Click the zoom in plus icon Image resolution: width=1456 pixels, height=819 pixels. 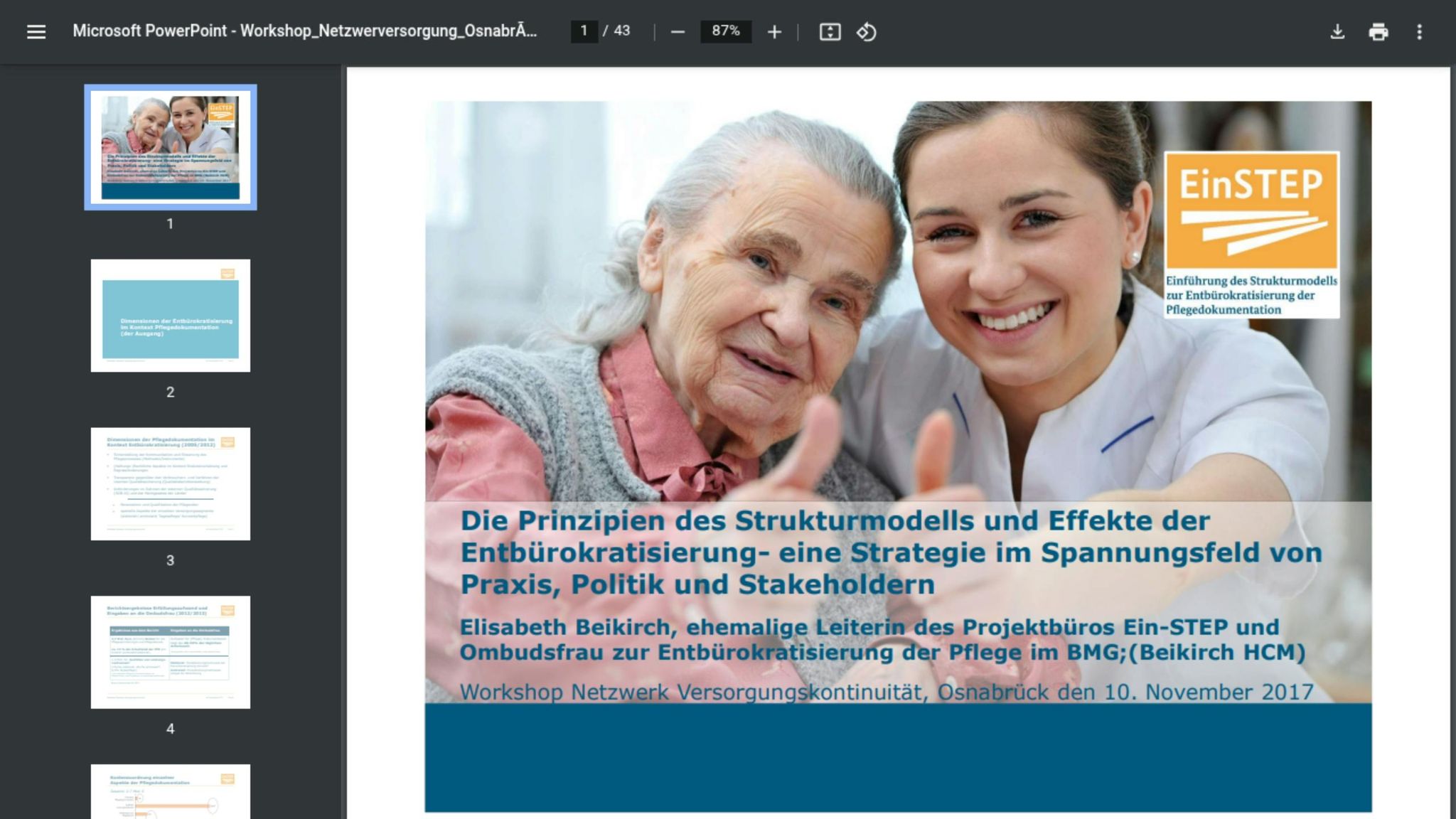tap(774, 31)
